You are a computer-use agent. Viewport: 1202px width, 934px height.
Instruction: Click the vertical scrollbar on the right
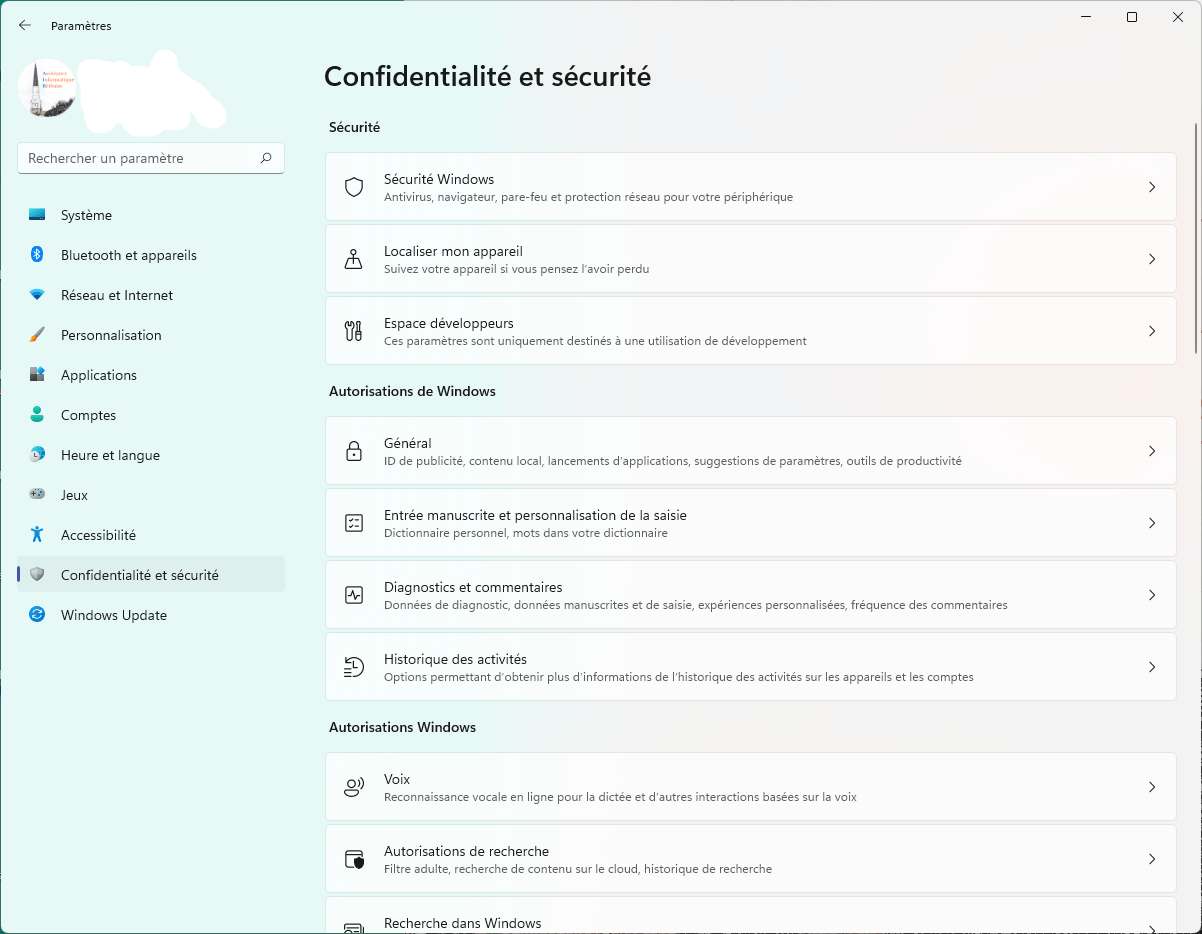click(x=1195, y=240)
